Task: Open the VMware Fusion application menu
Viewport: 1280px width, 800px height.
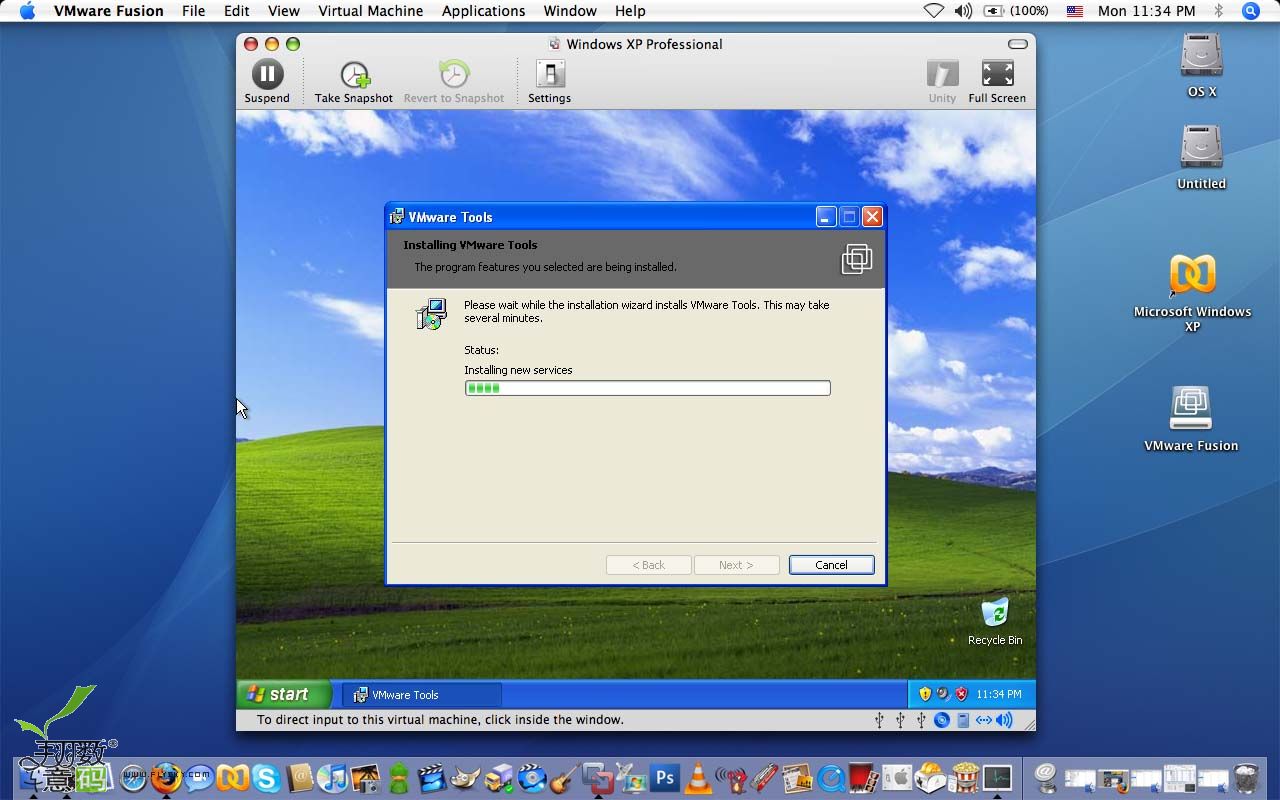Action: pos(109,11)
